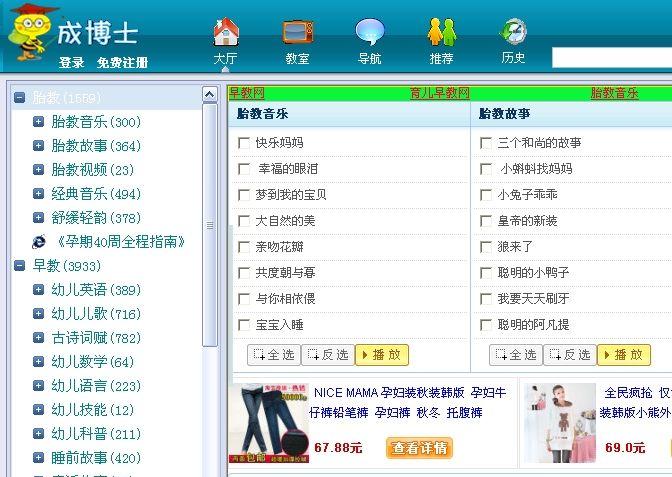Select the 宝宝入睡 checkbox
Viewport: 672px width, 477px height.
click(244, 325)
